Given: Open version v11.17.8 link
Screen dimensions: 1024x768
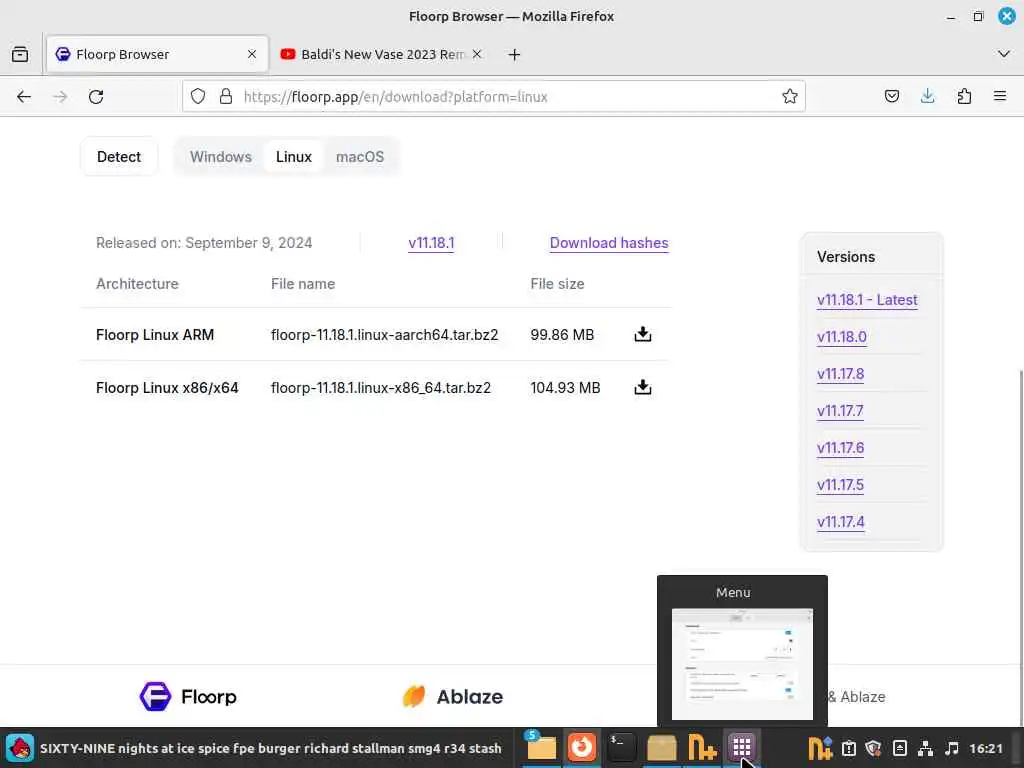Looking at the screenshot, I should coord(840,374).
